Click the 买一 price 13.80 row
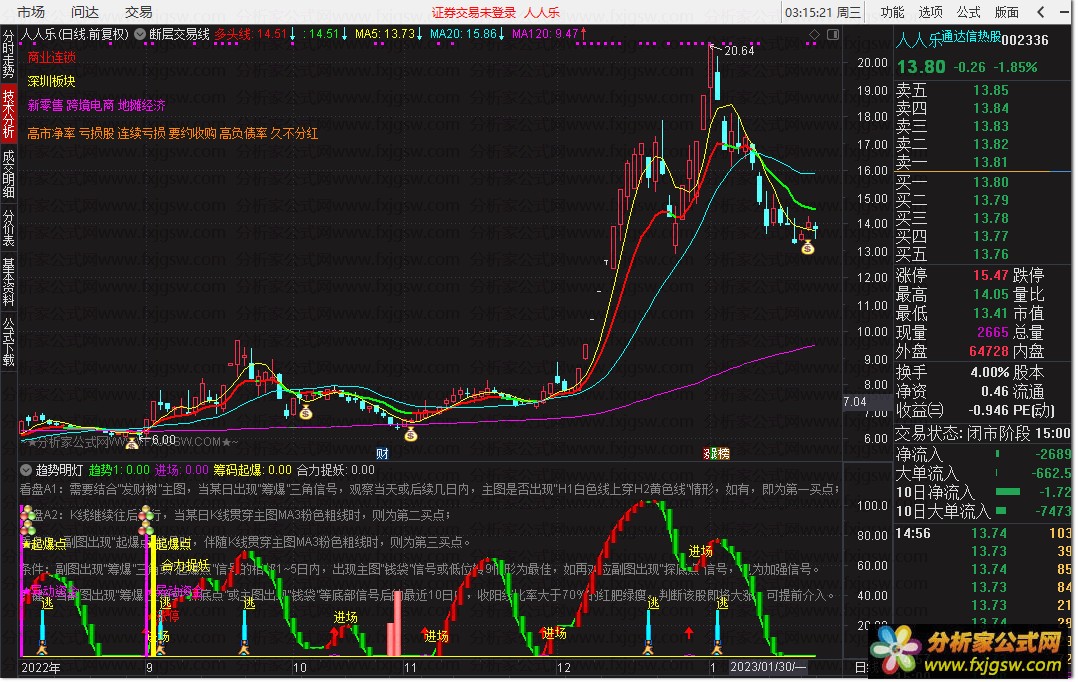This screenshot has width=1078, height=682. point(983,182)
